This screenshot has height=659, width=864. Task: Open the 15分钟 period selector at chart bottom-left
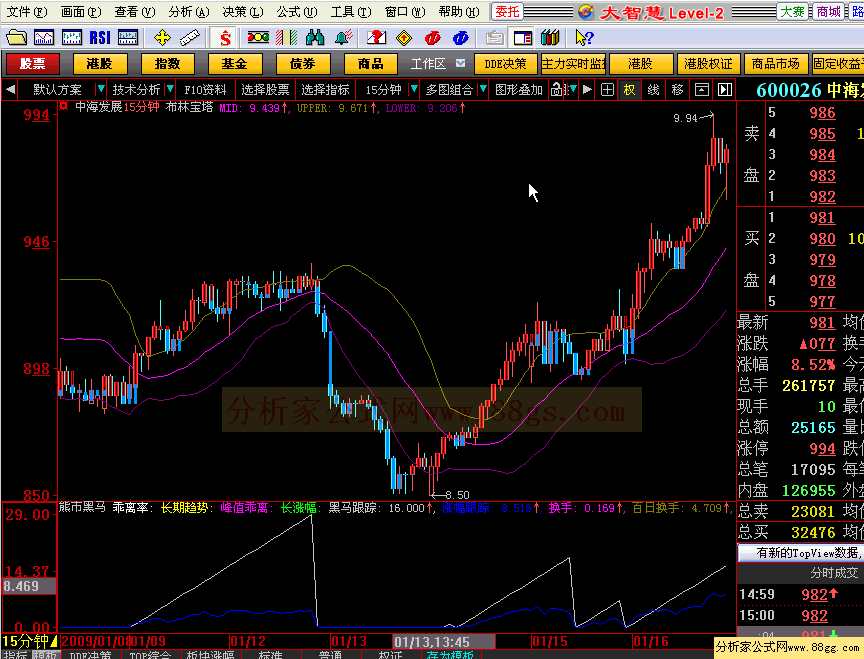tap(30, 641)
